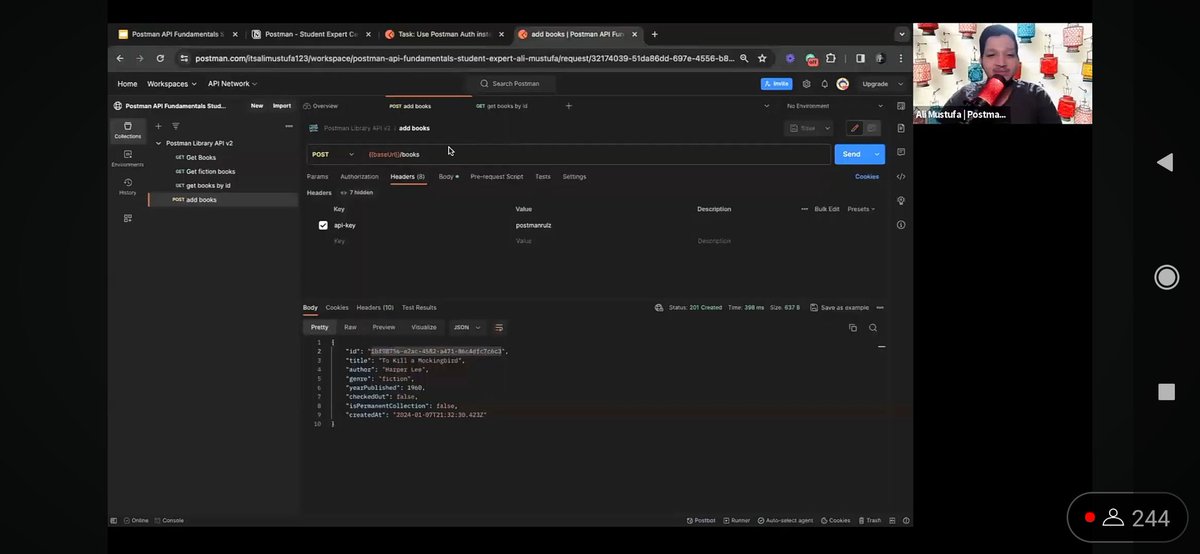
Task: Switch to the request Body tab
Action: 448,176
